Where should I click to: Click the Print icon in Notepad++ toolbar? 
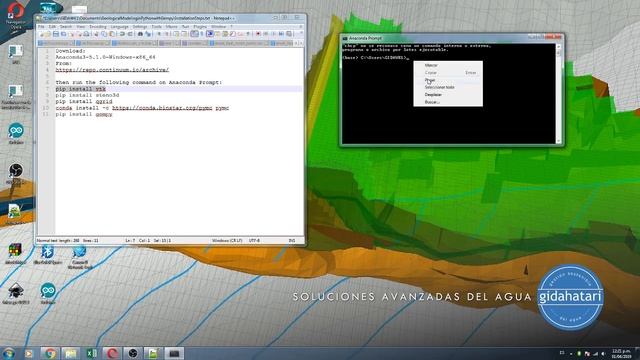pyautogui.click(x=86, y=34)
